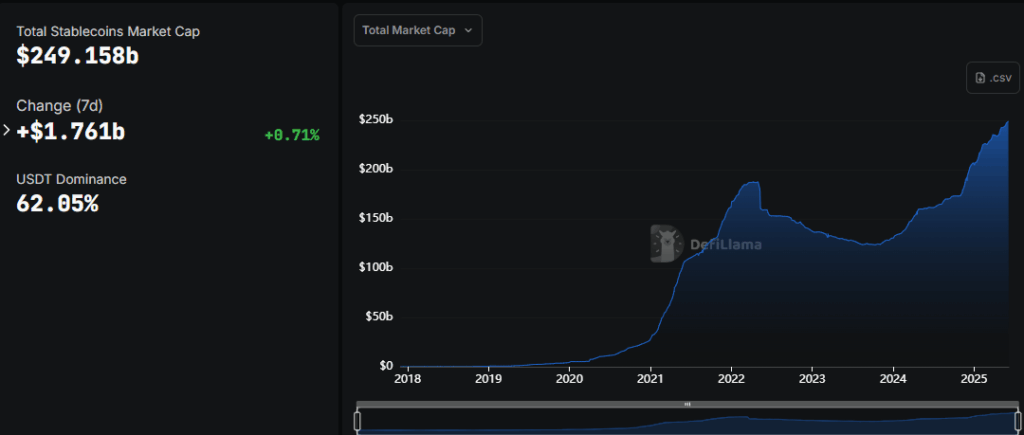This screenshot has width=1024, height=435.
Task: Click the 2022 label on the time axis
Action: click(x=732, y=379)
